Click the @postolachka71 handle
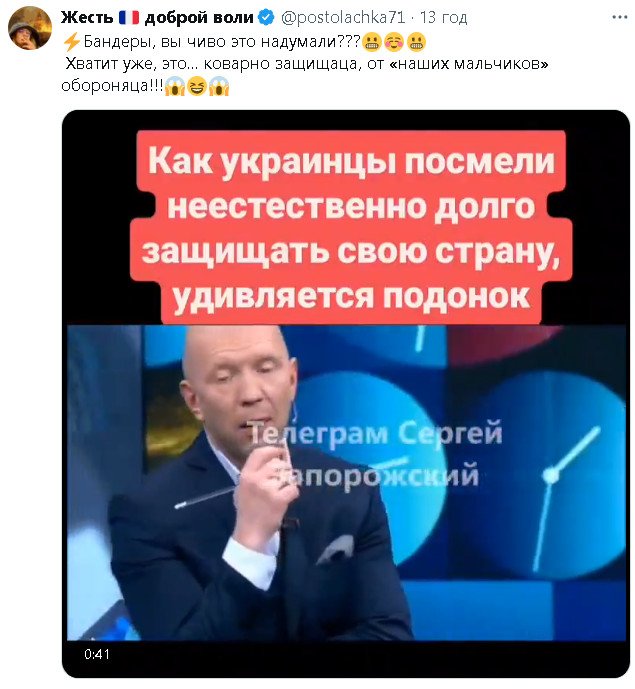 (343, 18)
